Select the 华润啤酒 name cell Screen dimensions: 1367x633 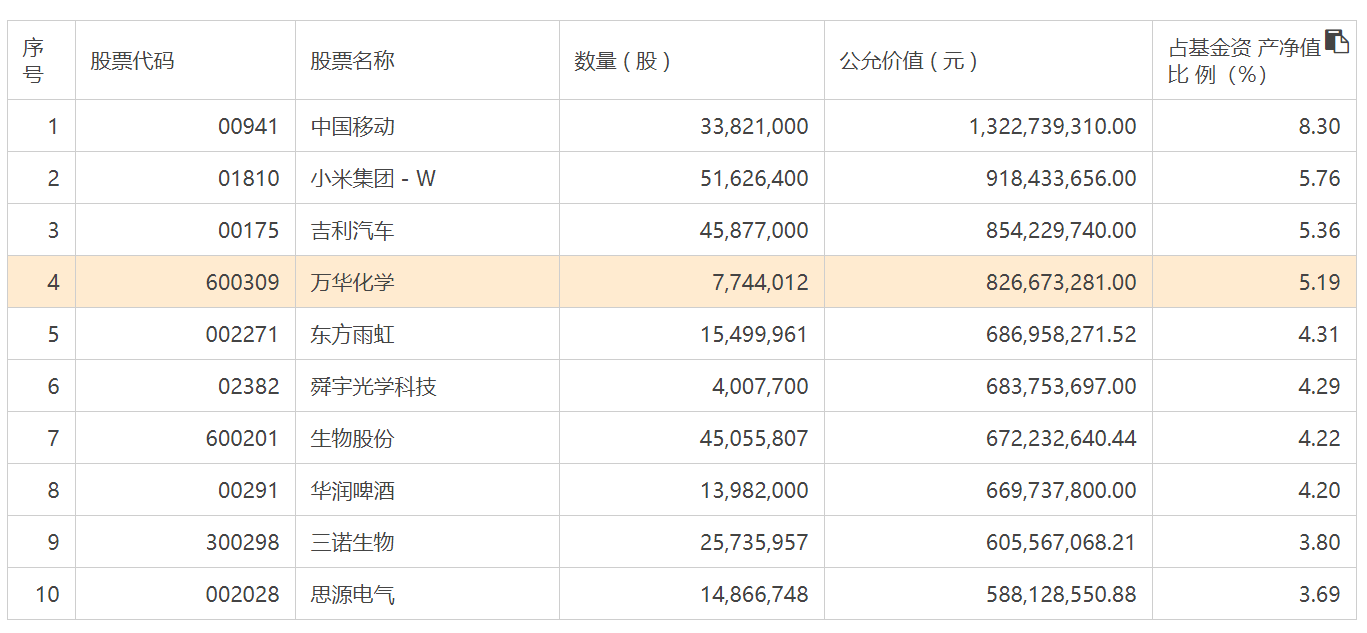point(352,491)
